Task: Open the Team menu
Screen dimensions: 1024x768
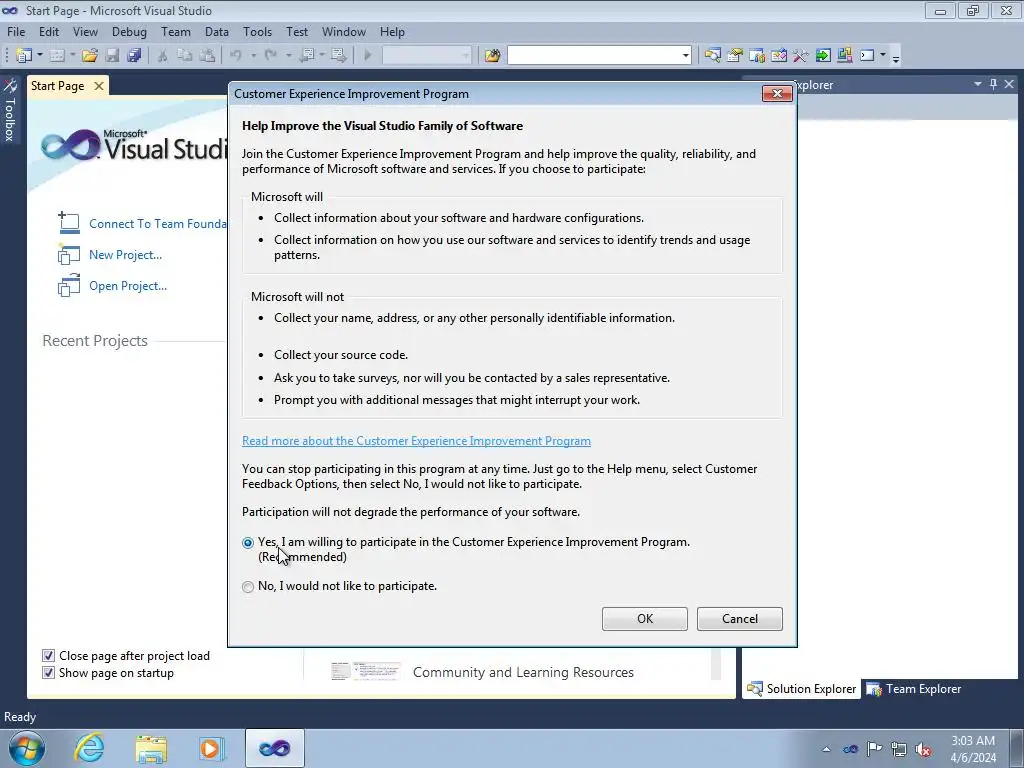Action: [x=176, y=31]
